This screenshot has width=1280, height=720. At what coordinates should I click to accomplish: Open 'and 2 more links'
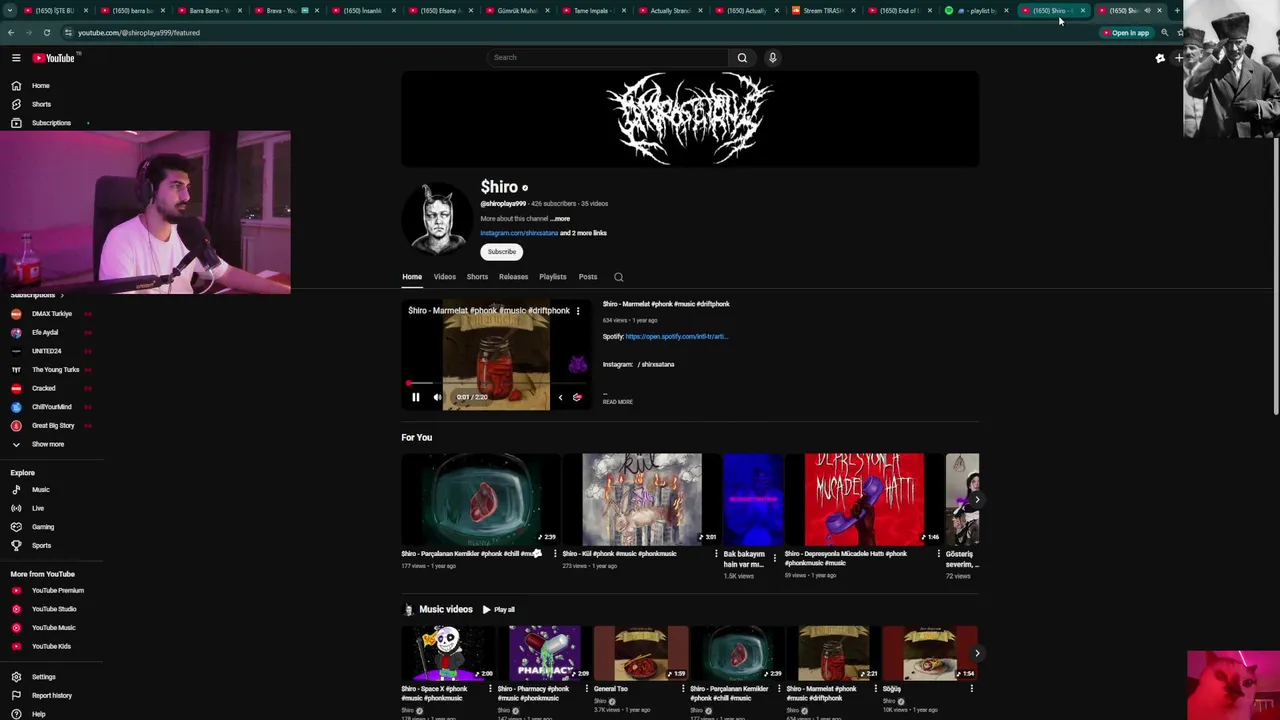(x=584, y=233)
